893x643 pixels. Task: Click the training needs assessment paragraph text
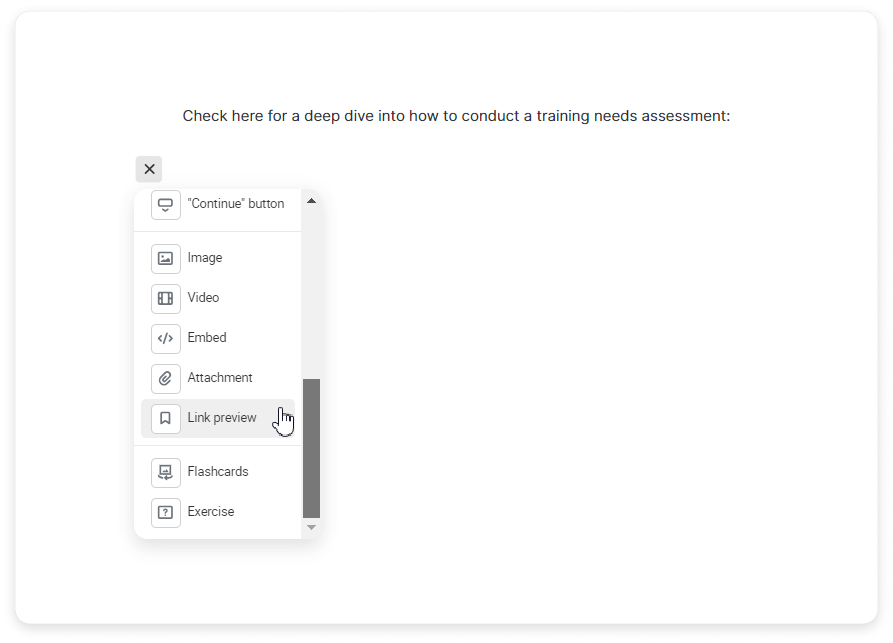tap(456, 116)
